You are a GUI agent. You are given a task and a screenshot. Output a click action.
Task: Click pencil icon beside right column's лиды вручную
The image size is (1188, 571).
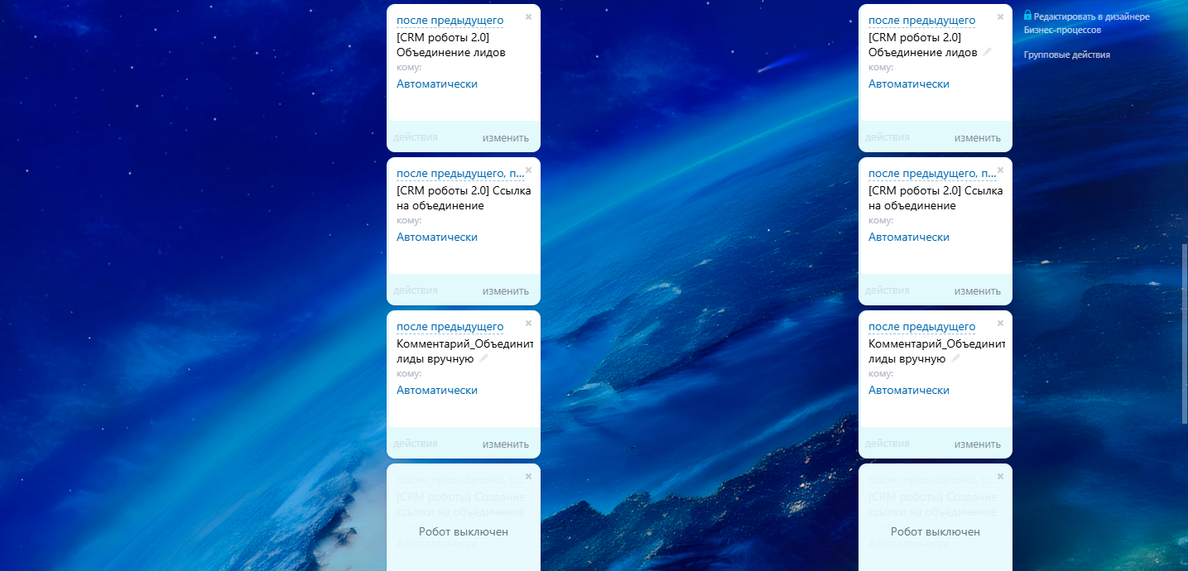[x=955, y=359]
